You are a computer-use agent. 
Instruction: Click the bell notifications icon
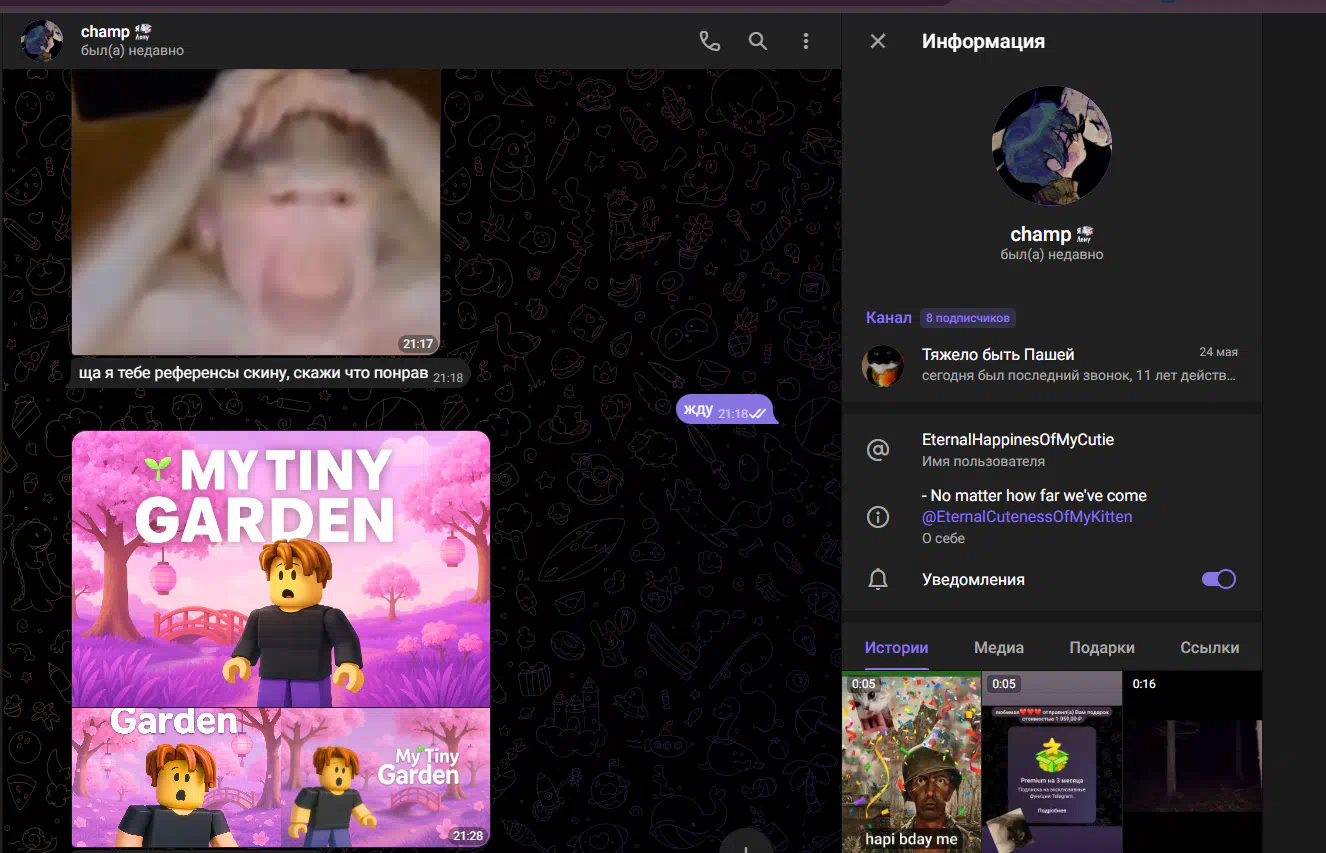coord(877,579)
